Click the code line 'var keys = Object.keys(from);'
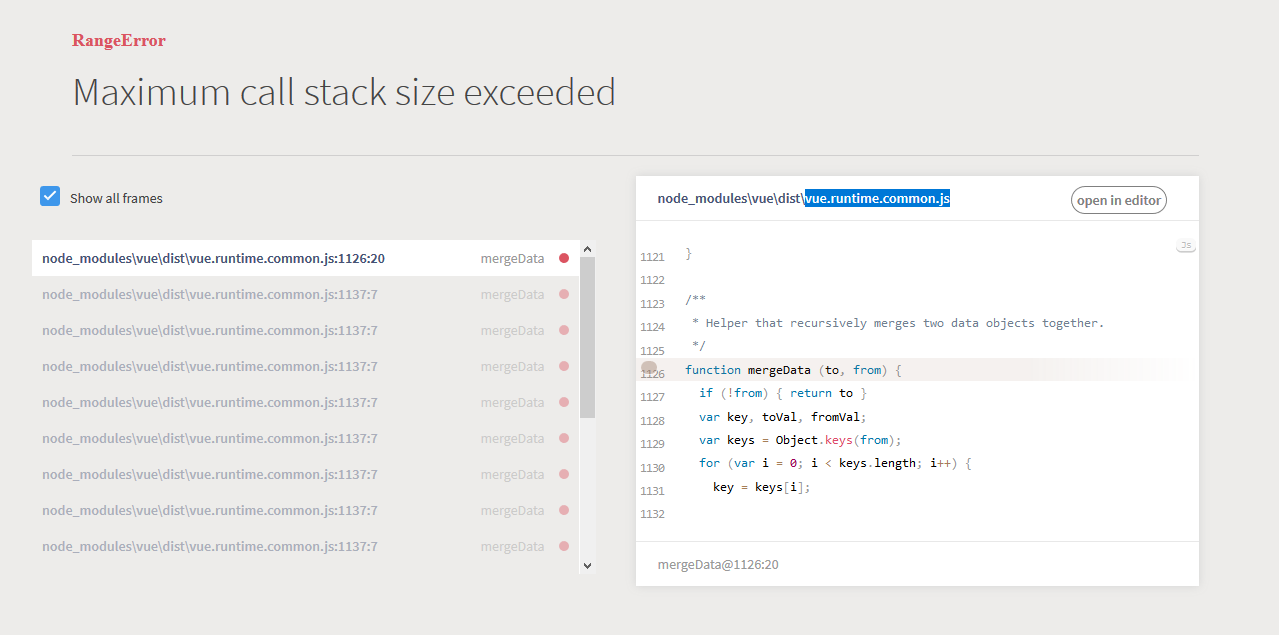This screenshot has height=635, width=1279. (x=800, y=440)
